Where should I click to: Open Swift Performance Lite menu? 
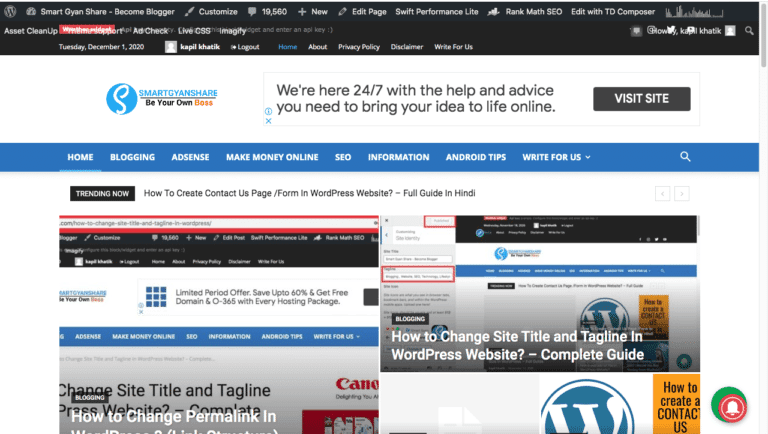click(x=437, y=11)
